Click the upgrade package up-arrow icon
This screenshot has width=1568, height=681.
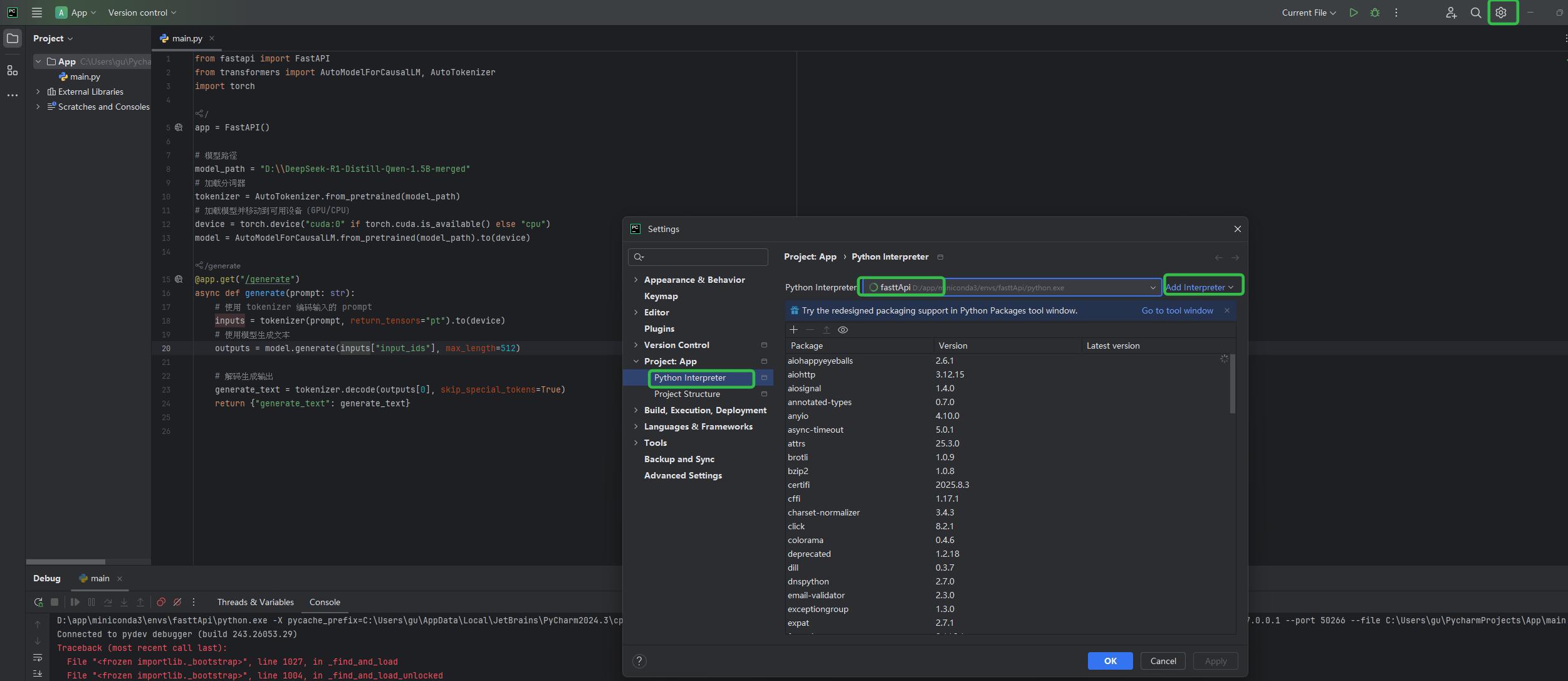click(827, 330)
